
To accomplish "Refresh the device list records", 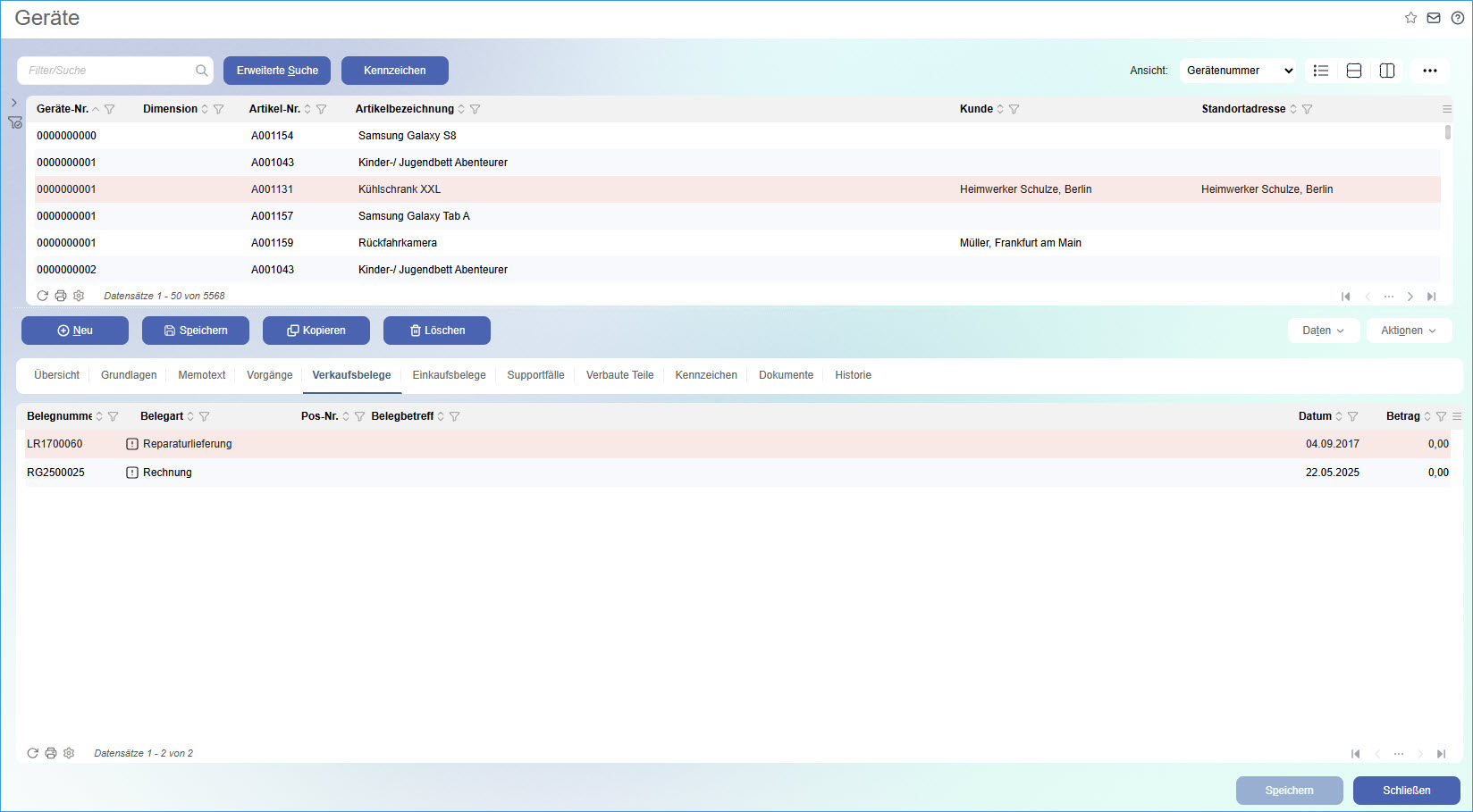I will (42, 296).
